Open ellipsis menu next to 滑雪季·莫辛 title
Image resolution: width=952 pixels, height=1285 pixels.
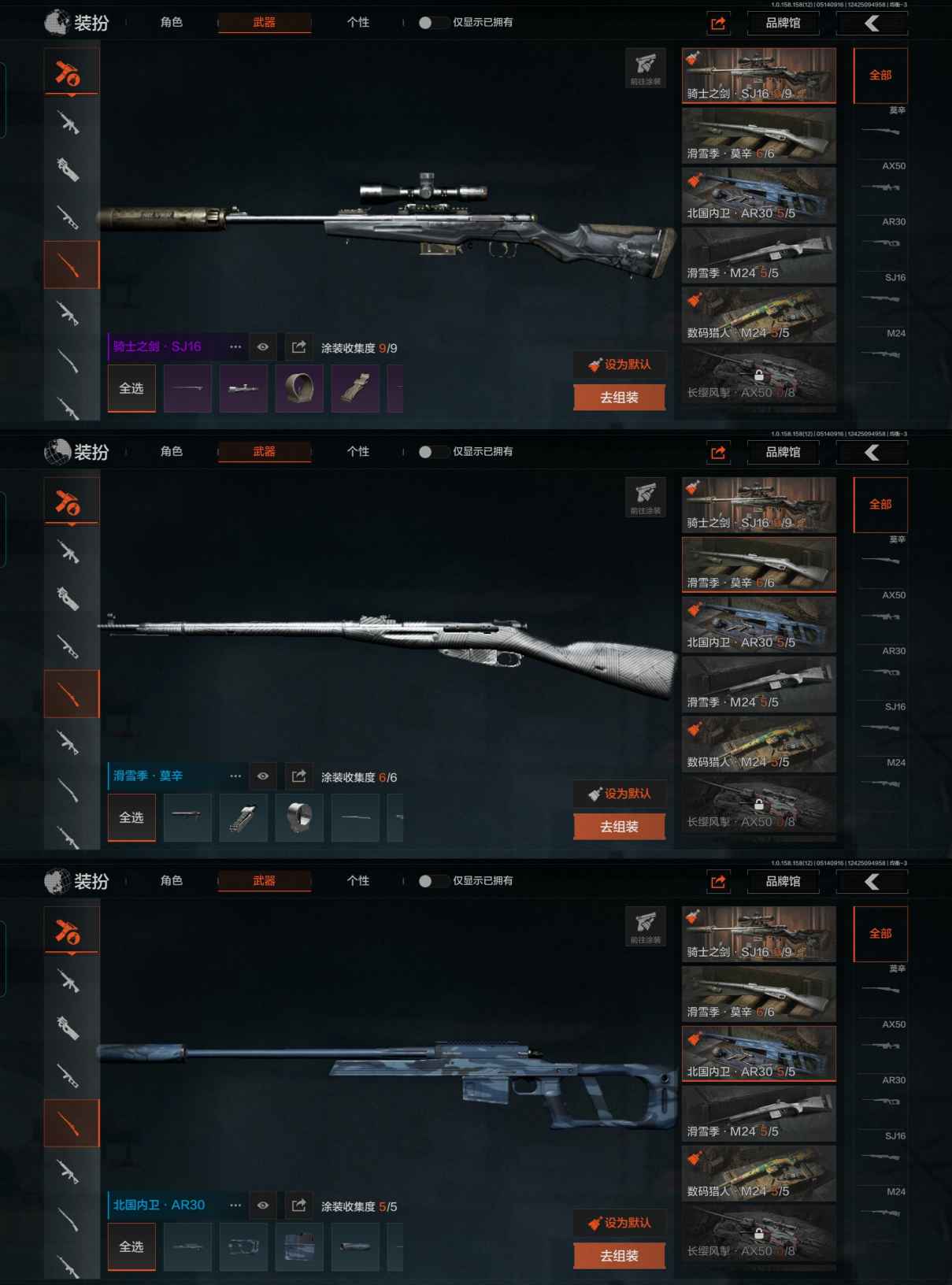tap(235, 776)
